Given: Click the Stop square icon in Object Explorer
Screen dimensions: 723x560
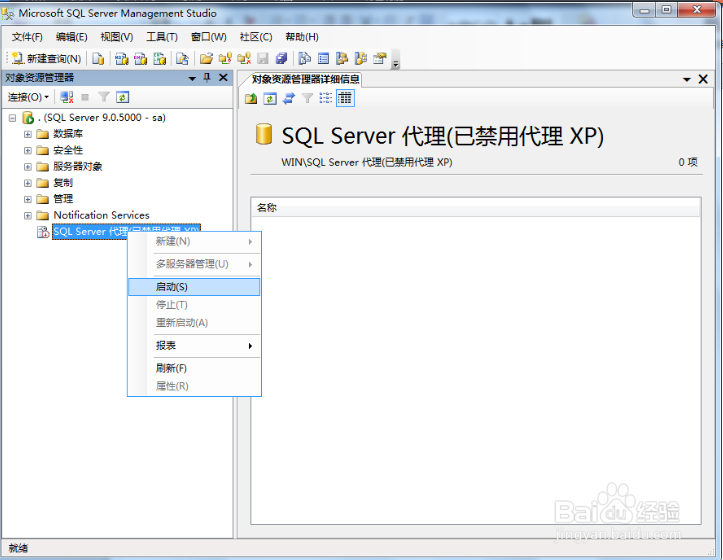Looking at the screenshot, I should pyautogui.click(x=85, y=97).
